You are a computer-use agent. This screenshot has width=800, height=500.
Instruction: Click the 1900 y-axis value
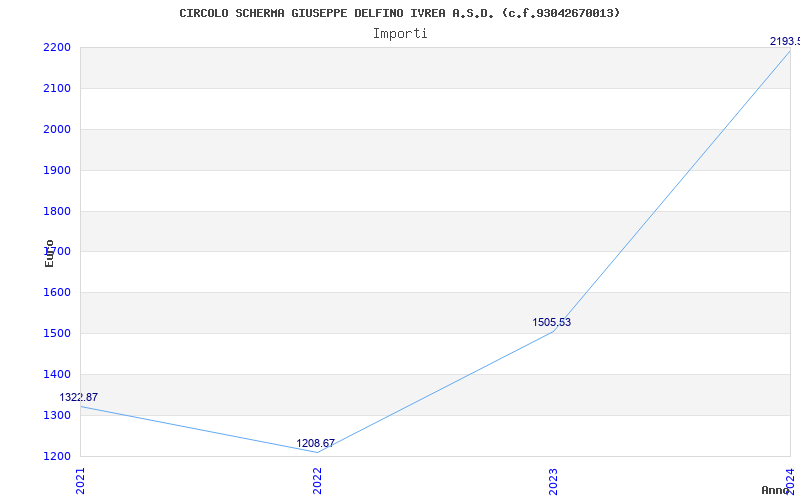[57, 170]
